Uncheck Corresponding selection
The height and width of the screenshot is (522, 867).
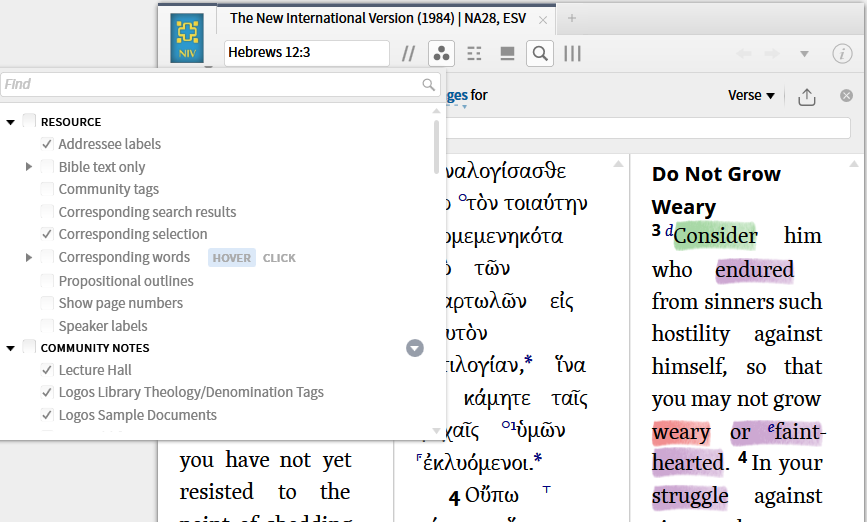47,234
